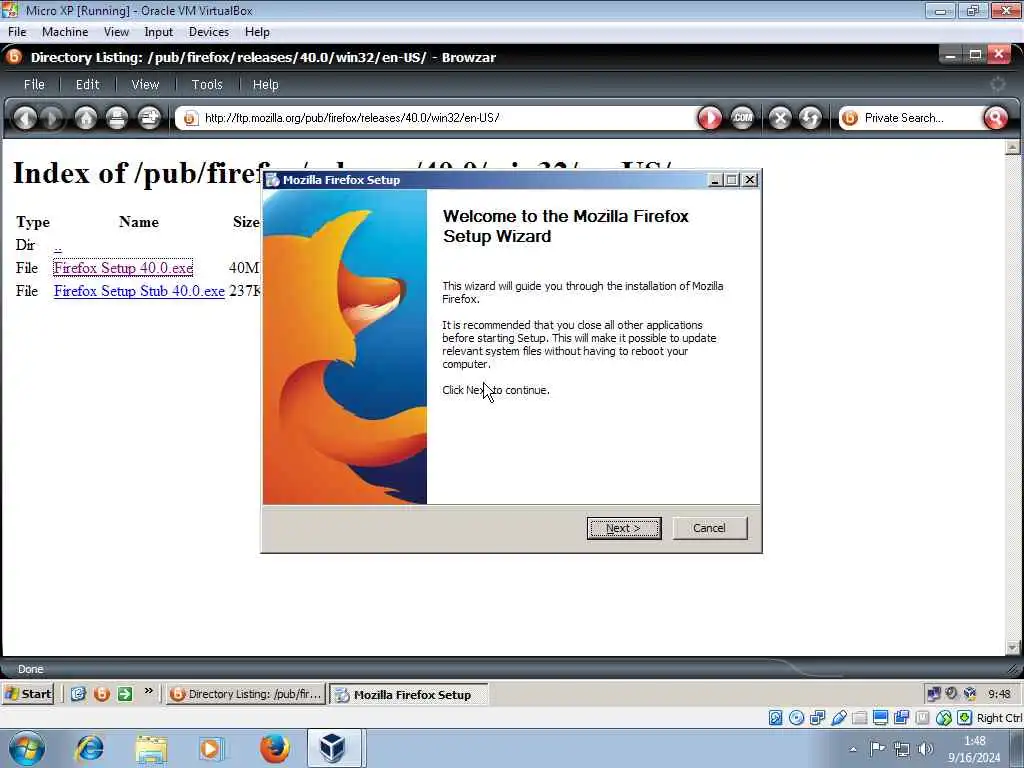Click the VirtualBox USB pen status icon
1024x768 pixels.
pyautogui.click(x=839, y=718)
